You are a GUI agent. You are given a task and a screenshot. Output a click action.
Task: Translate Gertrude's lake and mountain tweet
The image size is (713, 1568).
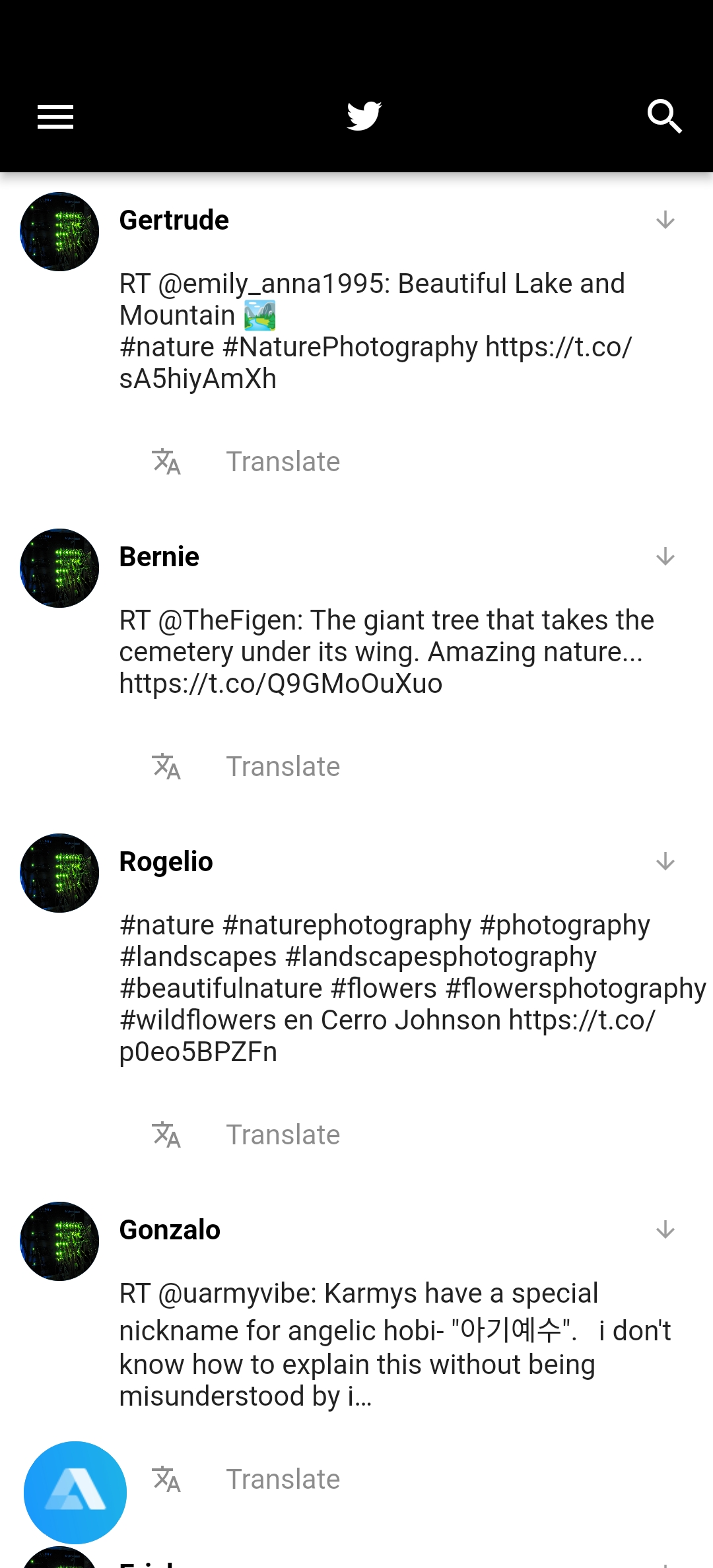tap(283, 462)
